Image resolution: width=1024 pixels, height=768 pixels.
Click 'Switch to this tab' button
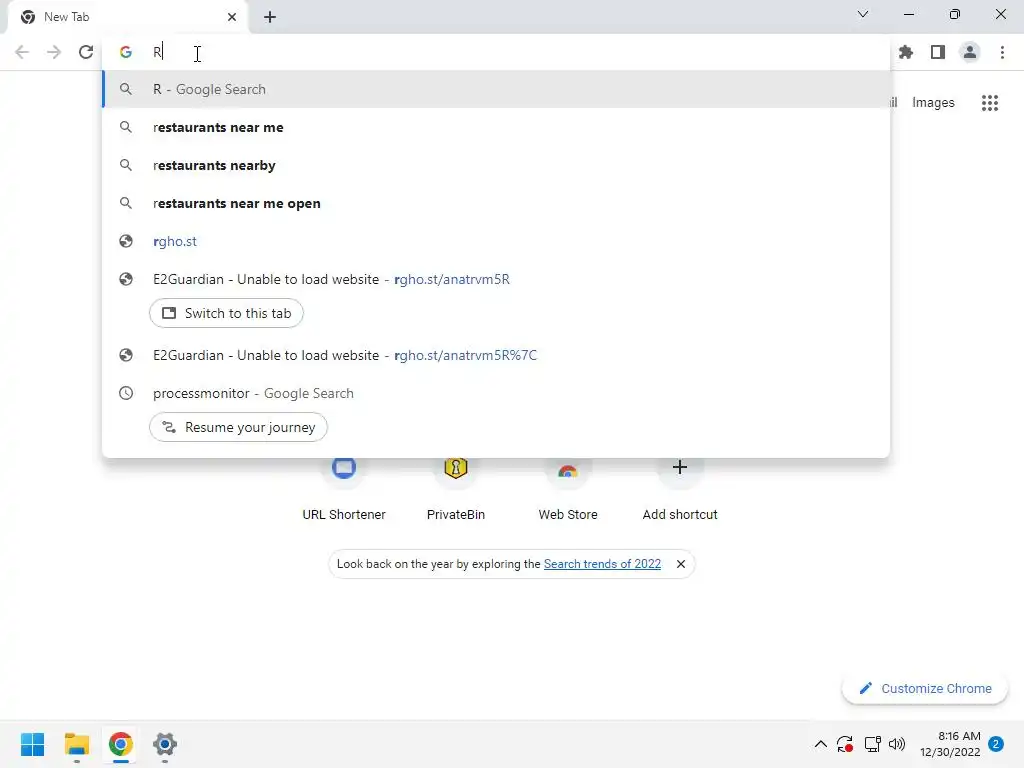click(x=226, y=313)
